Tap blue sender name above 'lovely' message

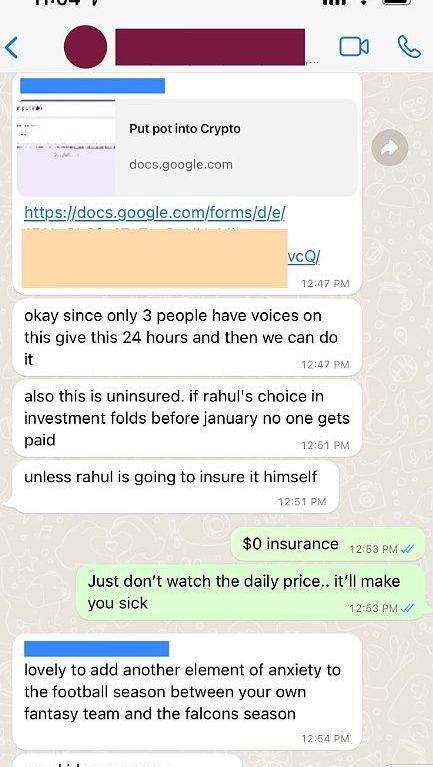pos(96,649)
